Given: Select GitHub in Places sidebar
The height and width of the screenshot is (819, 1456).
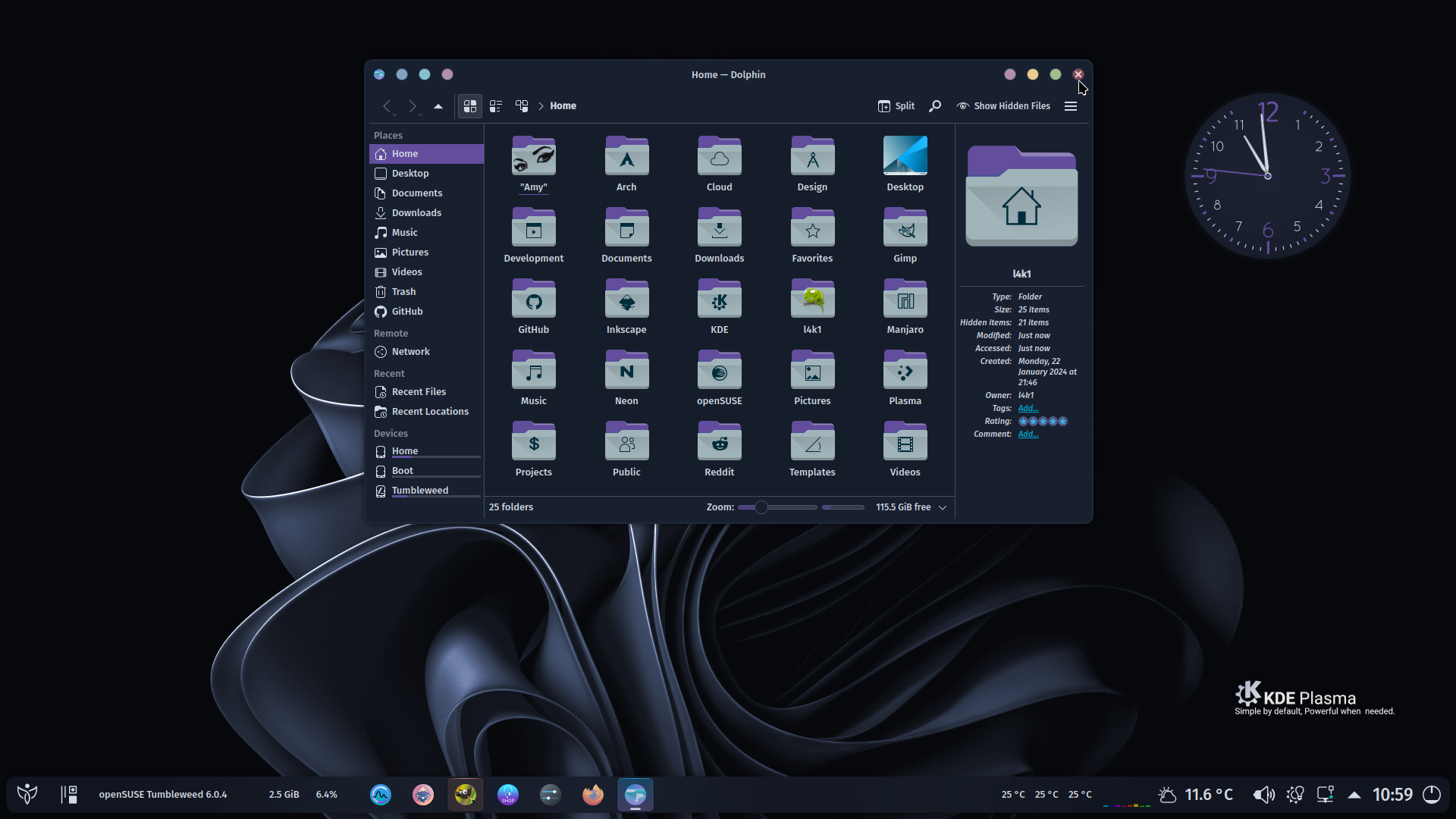Looking at the screenshot, I should pyautogui.click(x=426, y=311).
